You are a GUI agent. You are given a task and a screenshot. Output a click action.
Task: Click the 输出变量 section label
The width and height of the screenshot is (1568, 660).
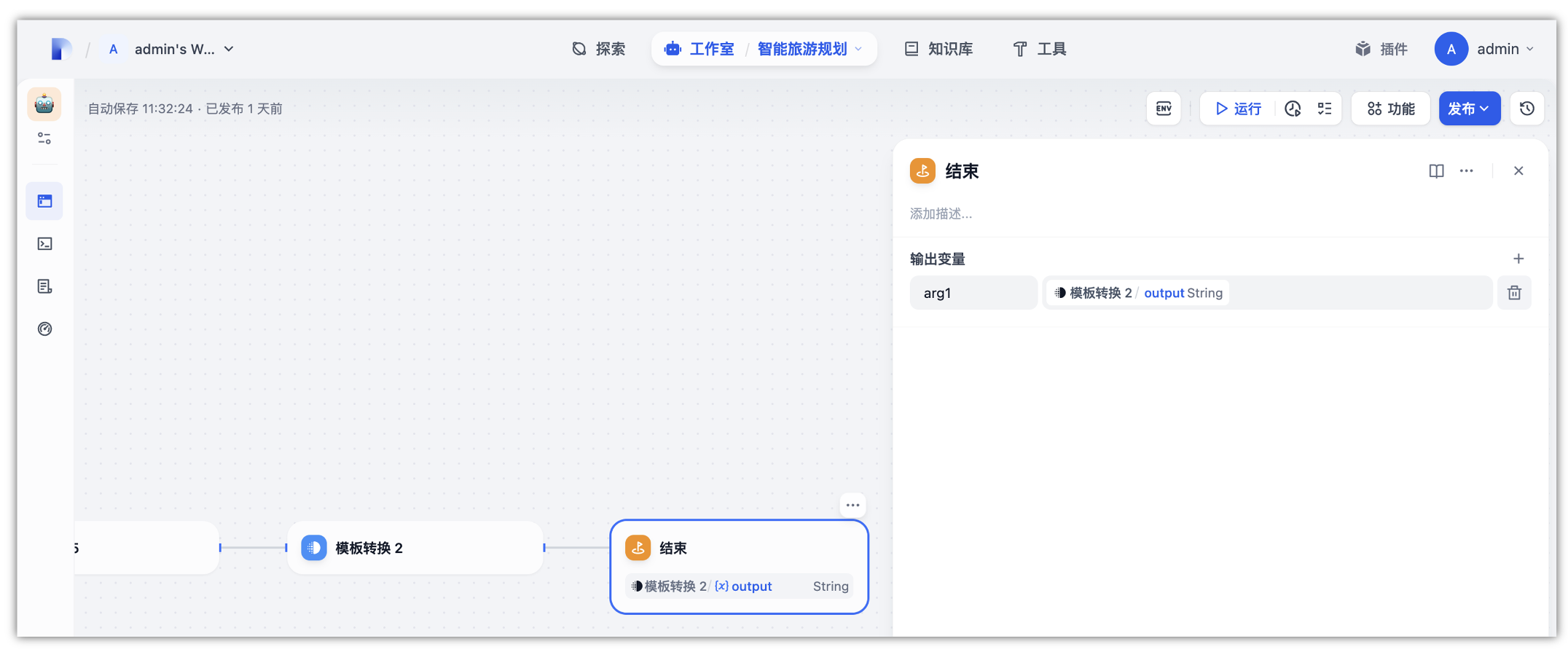pos(938,259)
